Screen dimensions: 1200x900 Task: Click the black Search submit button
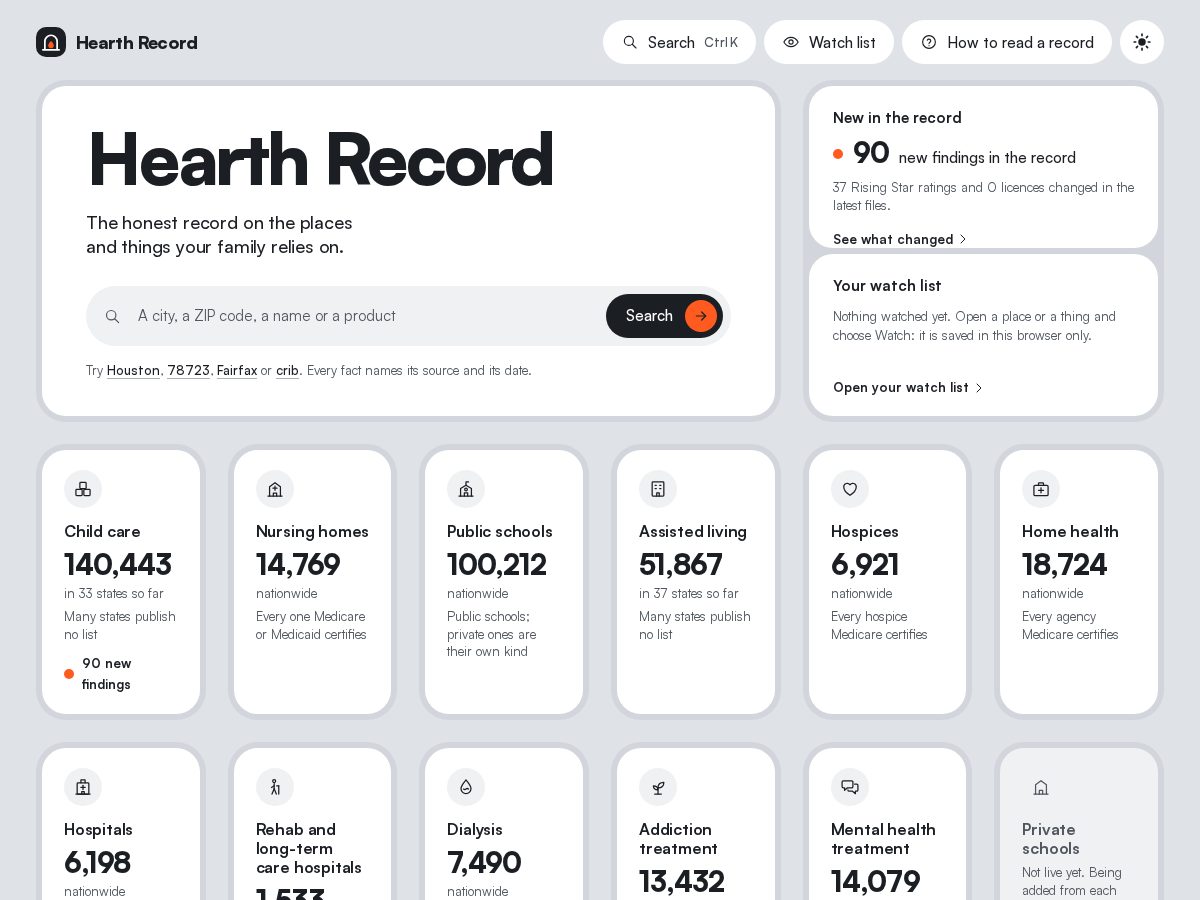(664, 316)
